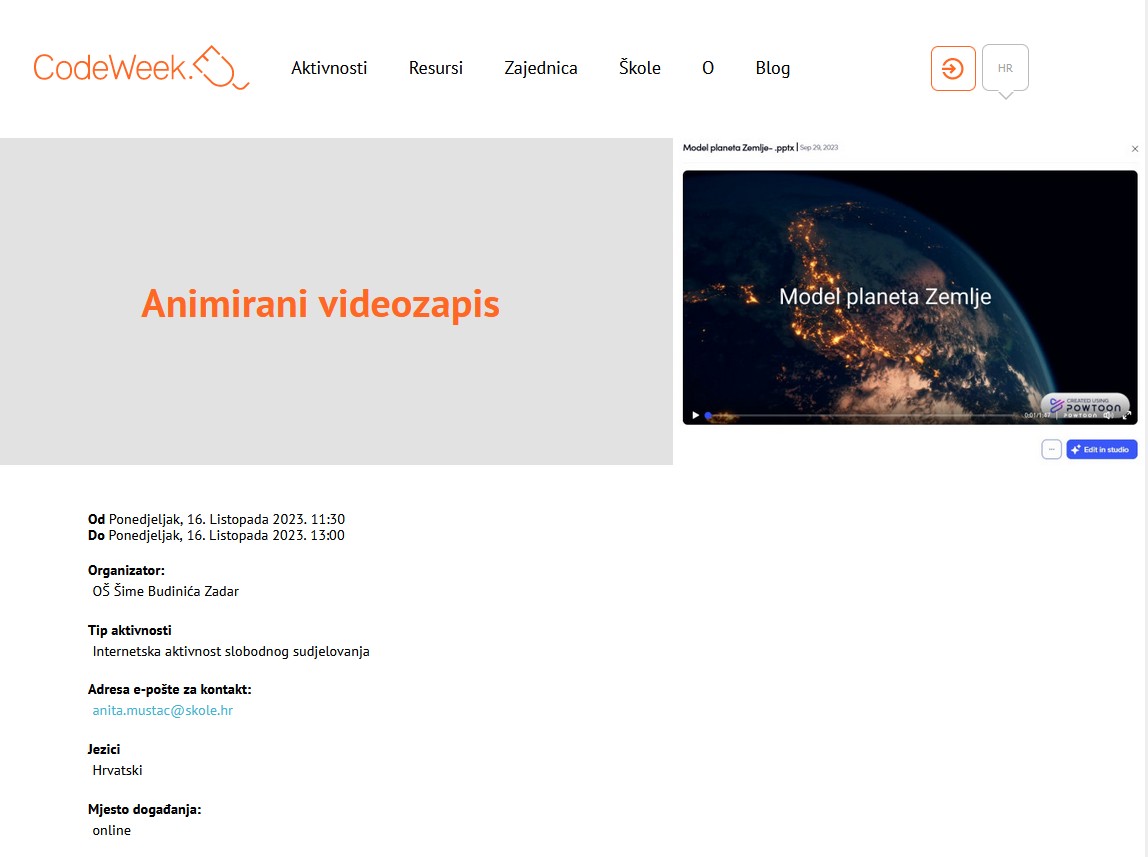This screenshot has width=1148, height=857.
Task: Click 'Internetska aktivnost slobodnog sudjelovanja' text
Action: (x=231, y=651)
